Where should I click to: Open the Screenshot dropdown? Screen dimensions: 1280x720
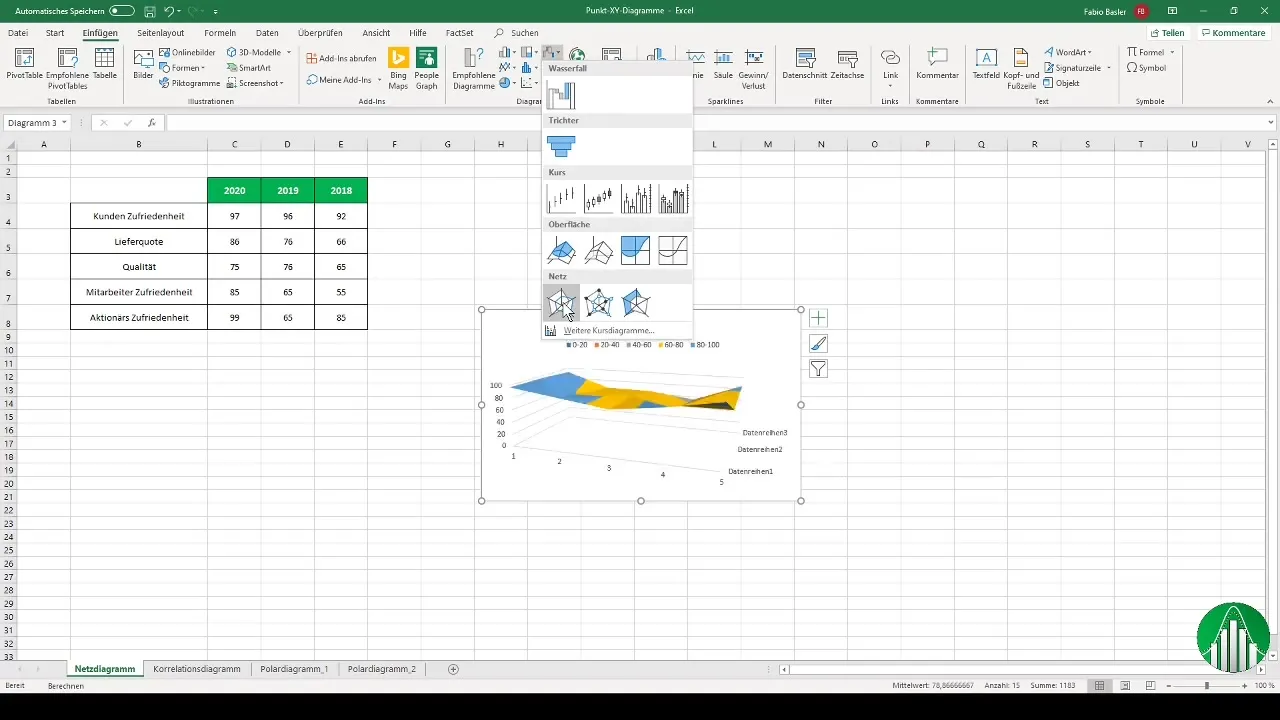click(x=255, y=83)
